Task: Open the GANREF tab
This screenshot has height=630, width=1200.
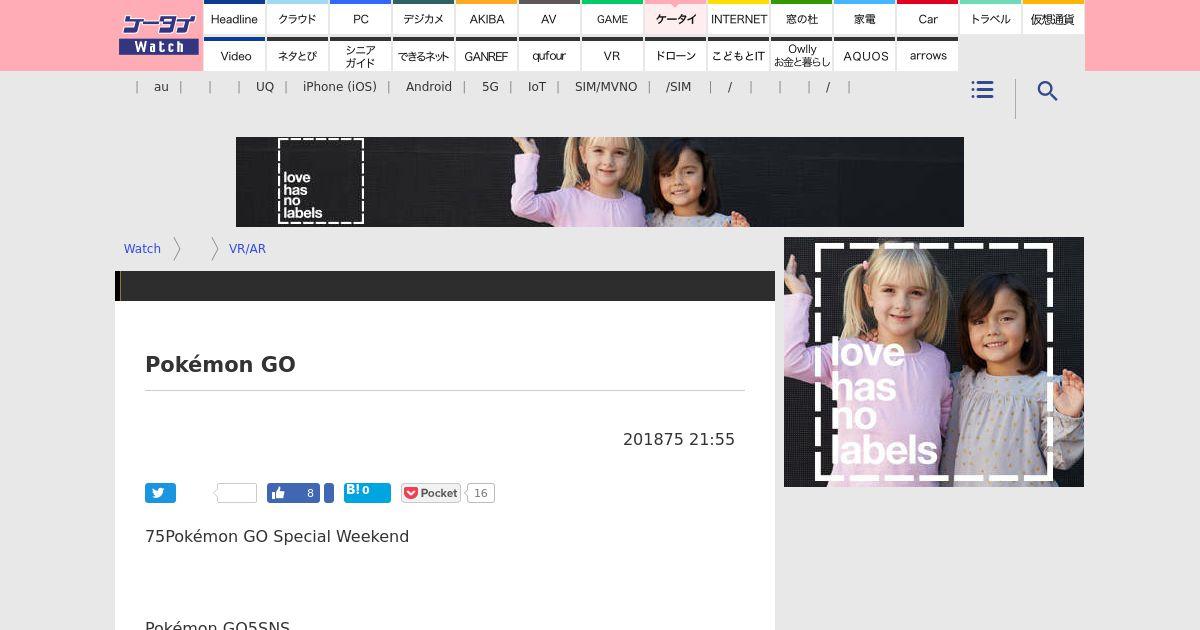Action: point(487,55)
